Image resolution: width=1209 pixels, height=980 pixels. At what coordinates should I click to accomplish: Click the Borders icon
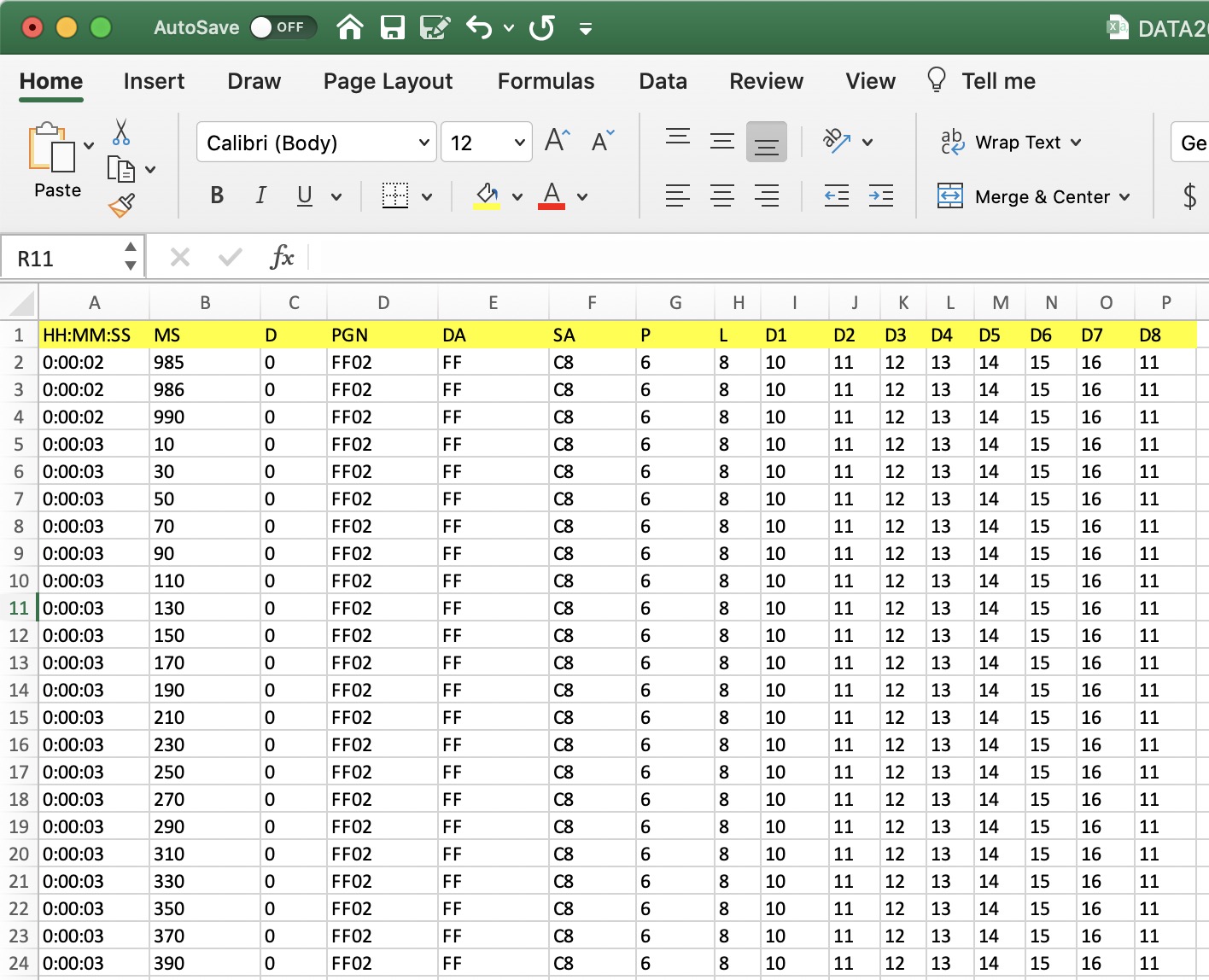pyautogui.click(x=394, y=196)
